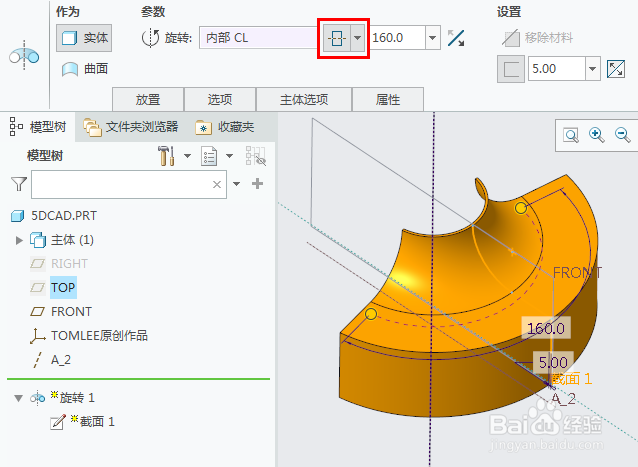Open the search field dropdown arrow
Viewport: 638px width, 467px height.
pyautogui.click(x=236, y=184)
